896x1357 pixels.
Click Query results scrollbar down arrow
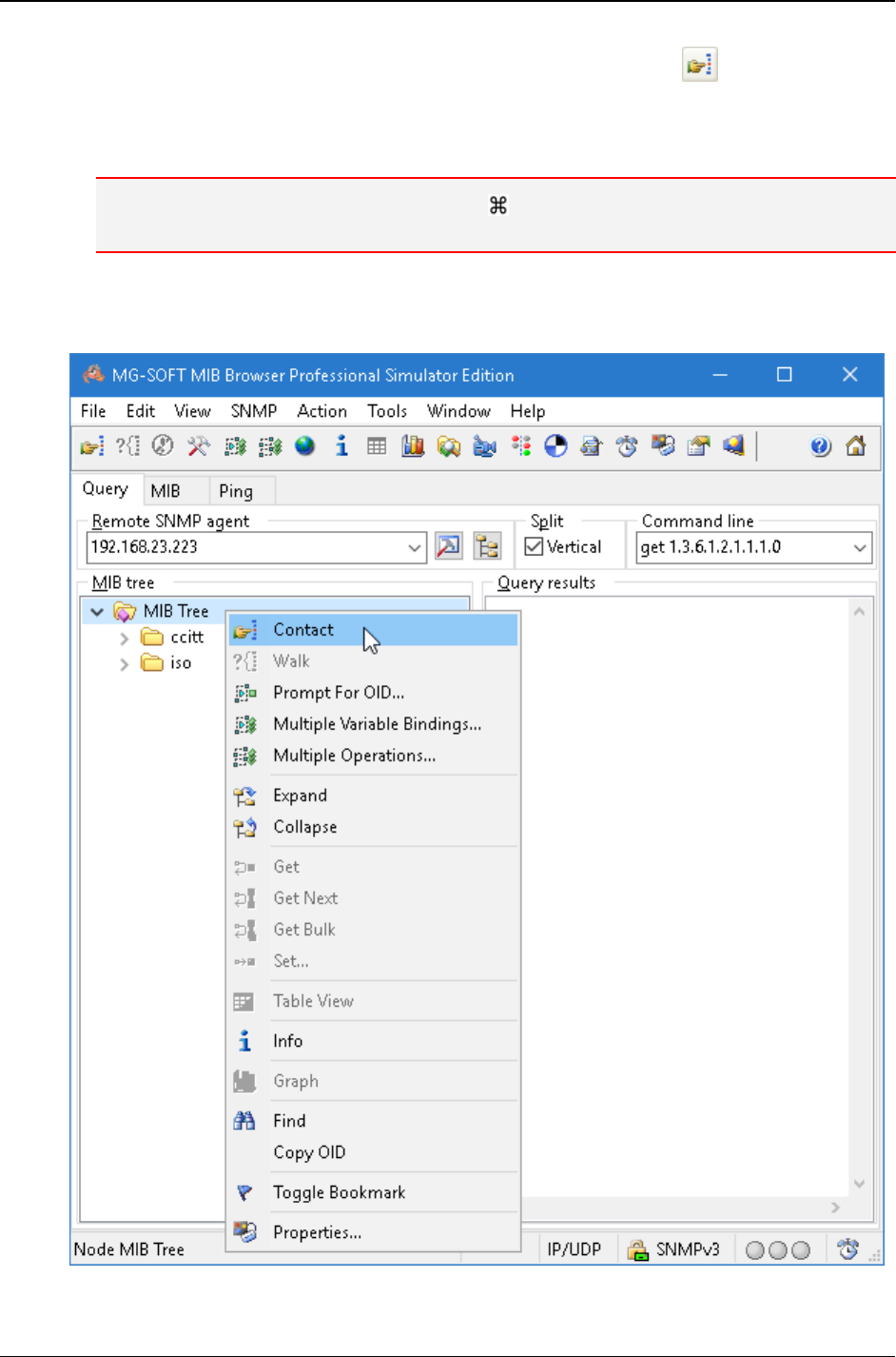point(860,1184)
